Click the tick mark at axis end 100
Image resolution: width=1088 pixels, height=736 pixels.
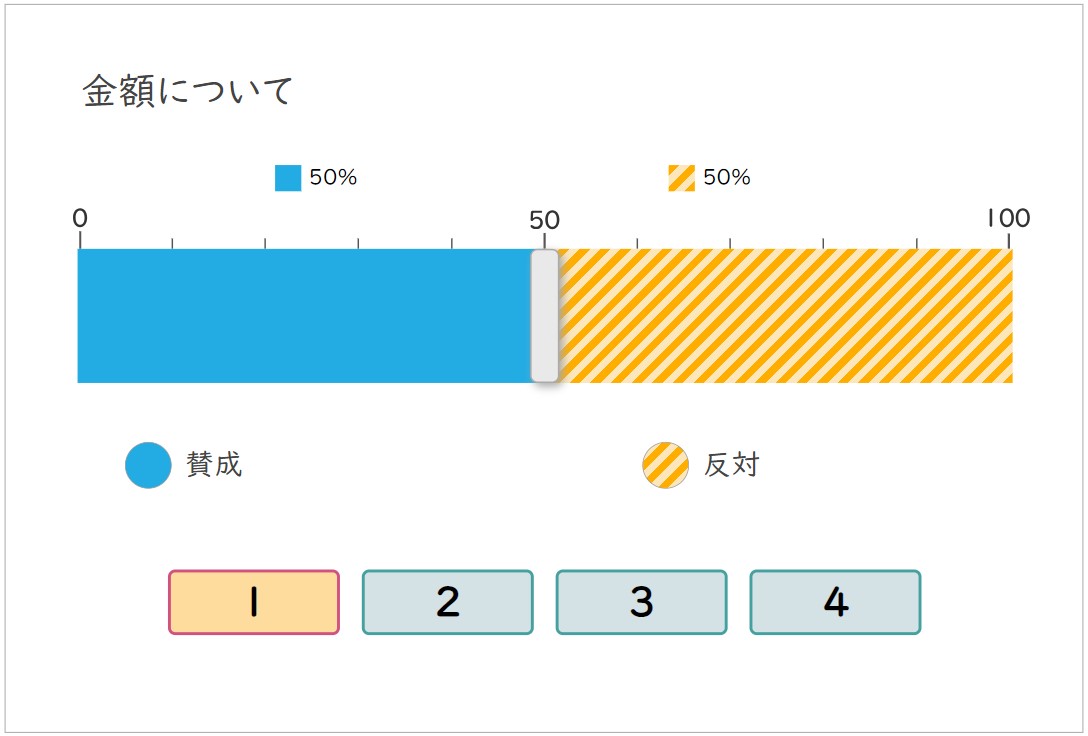pos(1009,240)
